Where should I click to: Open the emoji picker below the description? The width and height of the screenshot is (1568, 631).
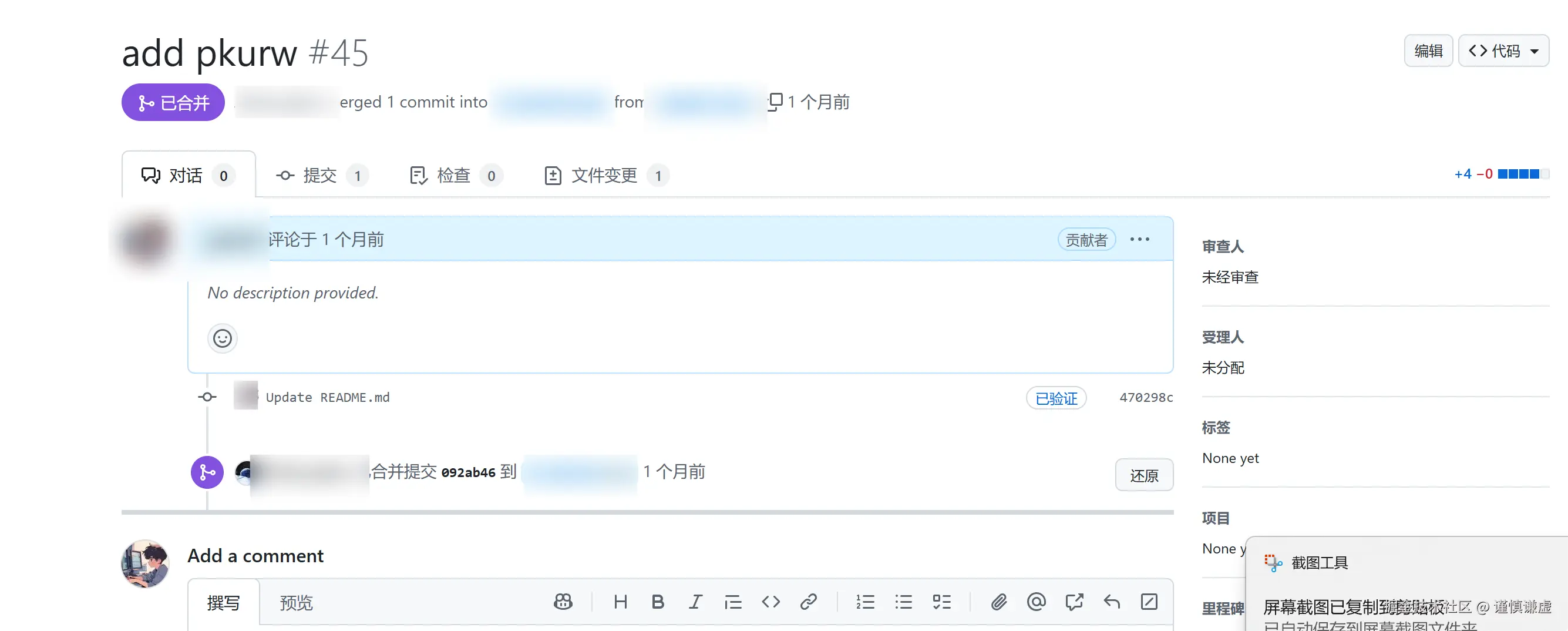221,338
